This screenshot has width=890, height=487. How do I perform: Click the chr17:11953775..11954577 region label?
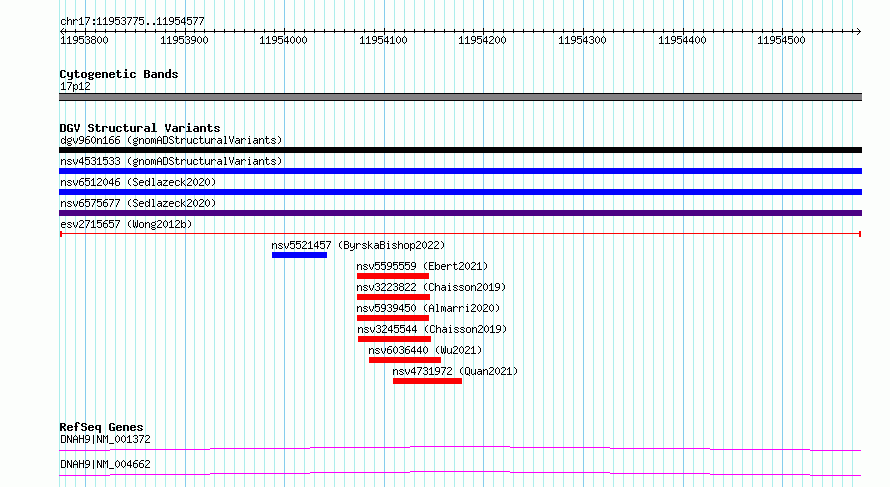point(132,21)
